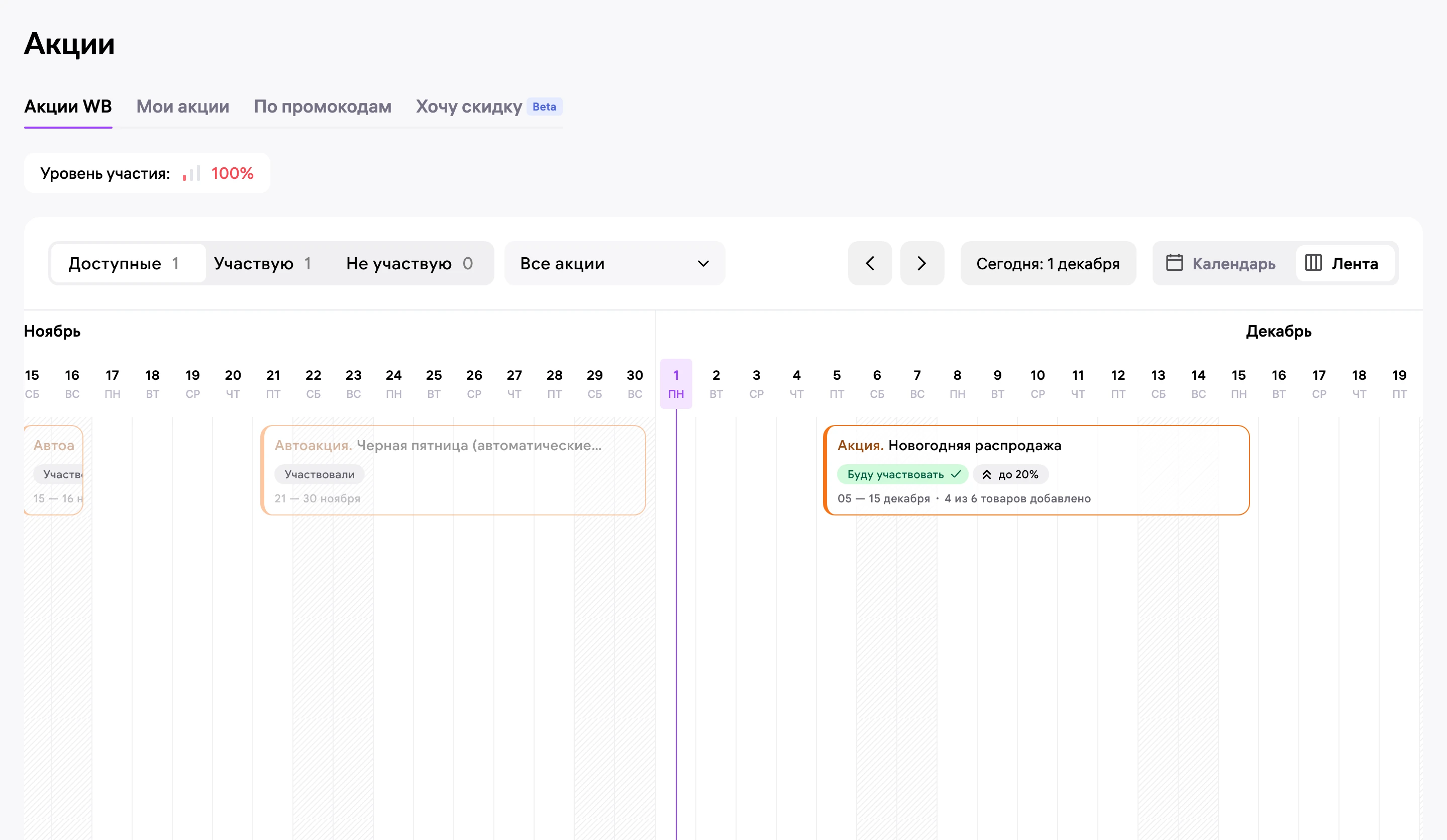Click the double-chevron boost icon до 20%
The height and width of the screenshot is (840, 1447).
[x=986, y=475]
